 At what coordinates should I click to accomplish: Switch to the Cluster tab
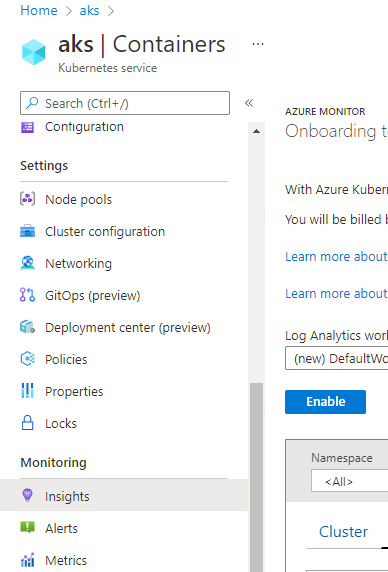[x=343, y=532]
